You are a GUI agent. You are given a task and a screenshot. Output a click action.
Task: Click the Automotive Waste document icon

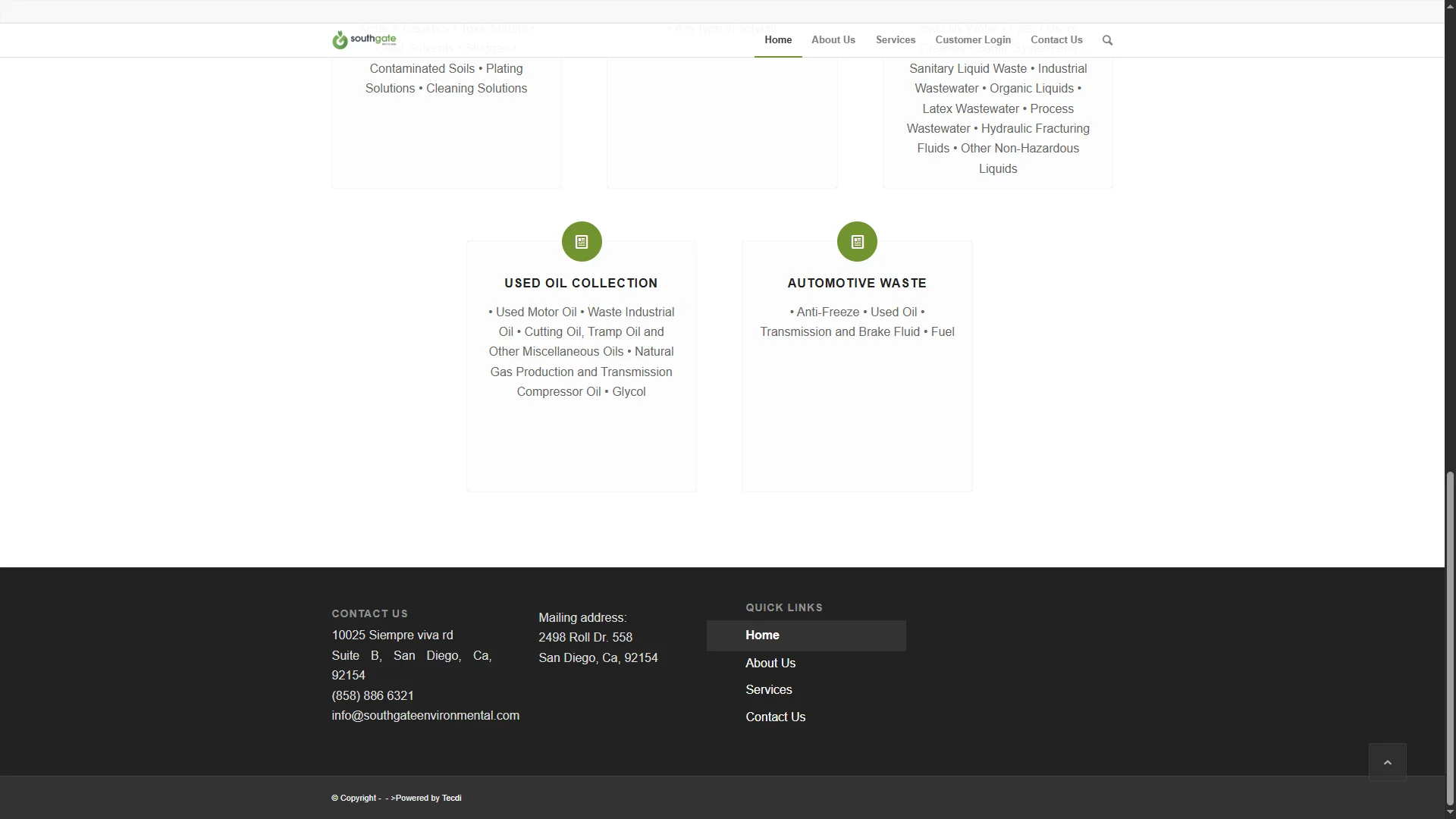click(857, 242)
